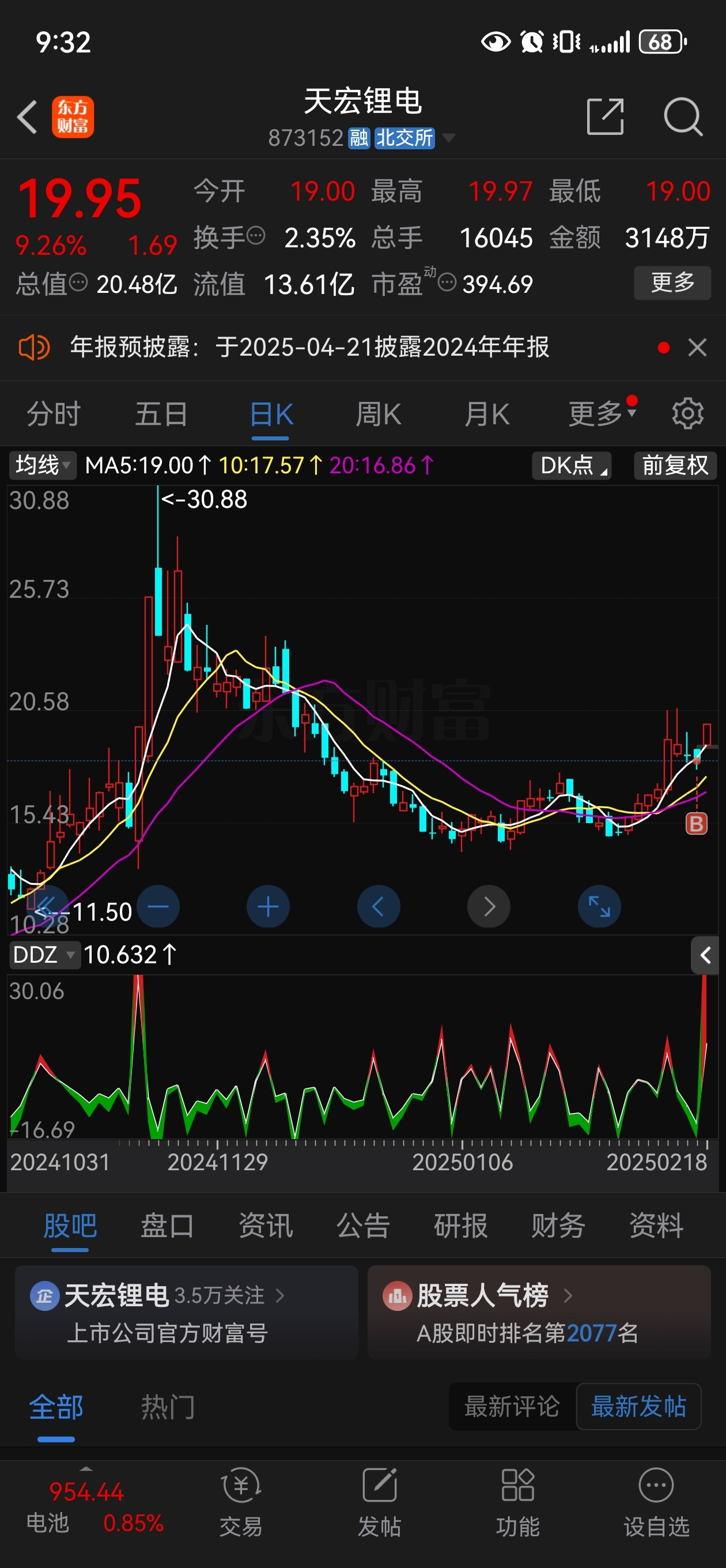Viewport: 726px width, 1568px height.
Task: Open 天宏锂电 official 财富号 card
Action: [x=186, y=1313]
